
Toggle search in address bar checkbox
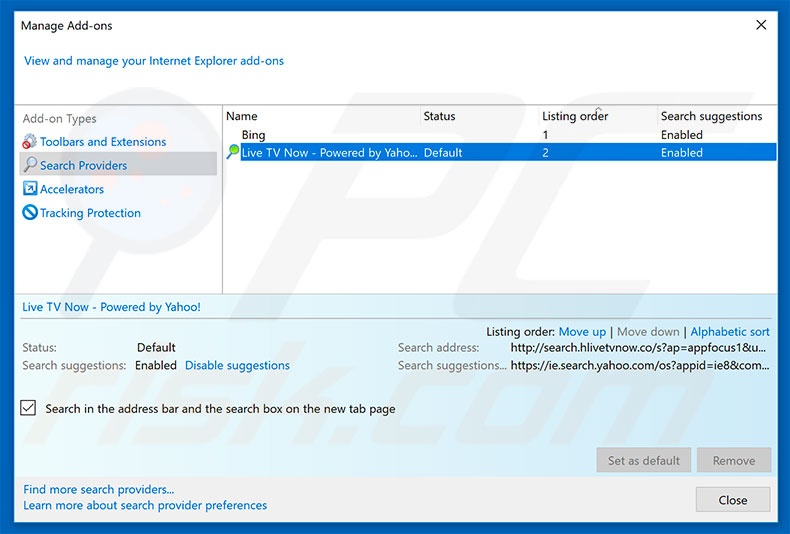tap(28, 408)
